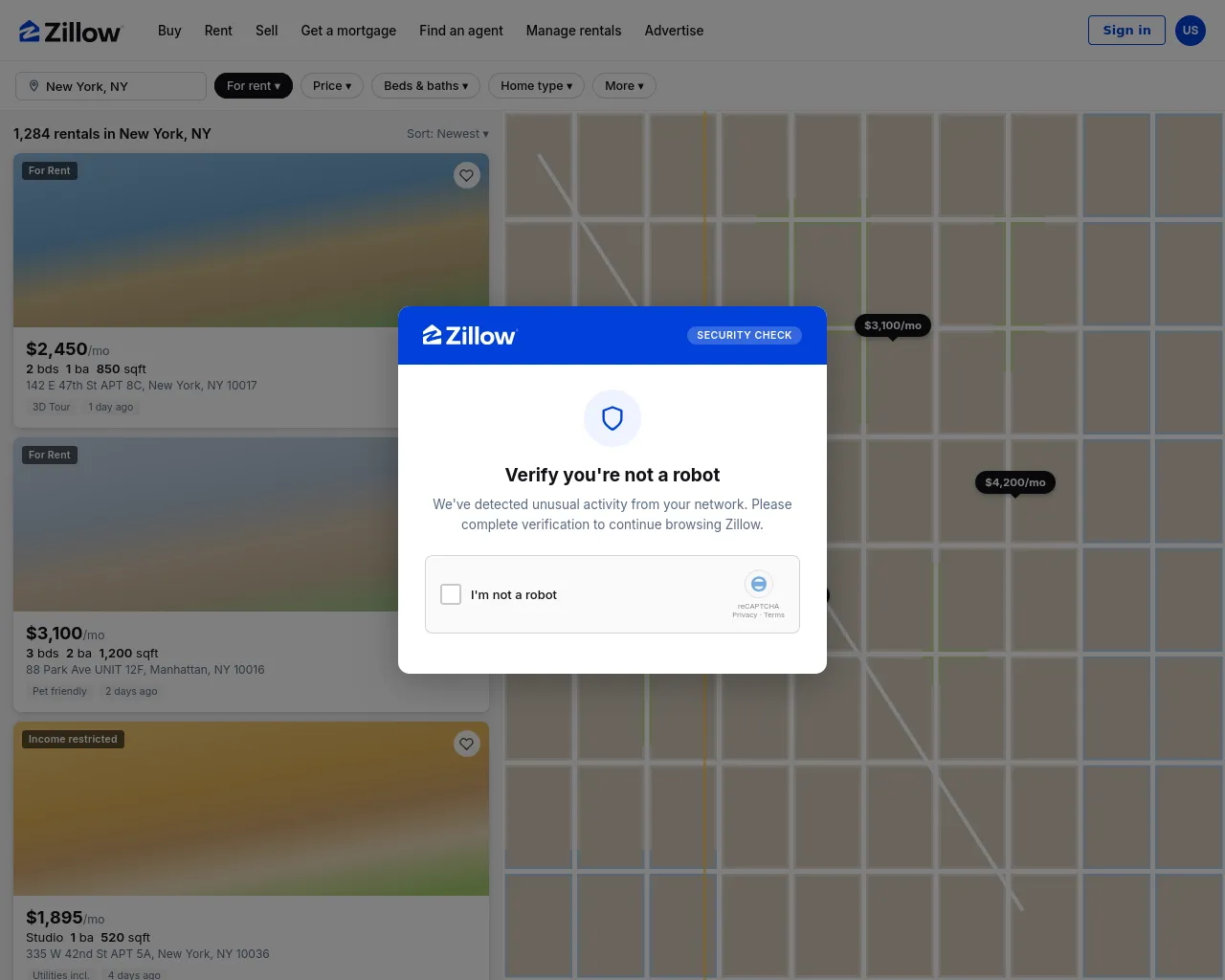Click the "2 days ago" tag
The width and height of the screenshot is (1225, 980).
(x=131, y=691)
